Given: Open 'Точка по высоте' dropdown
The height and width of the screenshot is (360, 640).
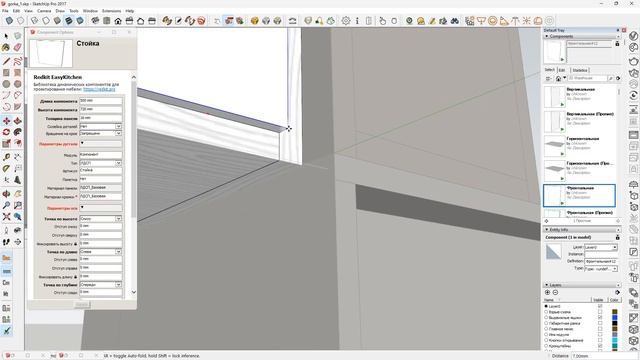Looking at the screenshot, I should pos(101,219).
